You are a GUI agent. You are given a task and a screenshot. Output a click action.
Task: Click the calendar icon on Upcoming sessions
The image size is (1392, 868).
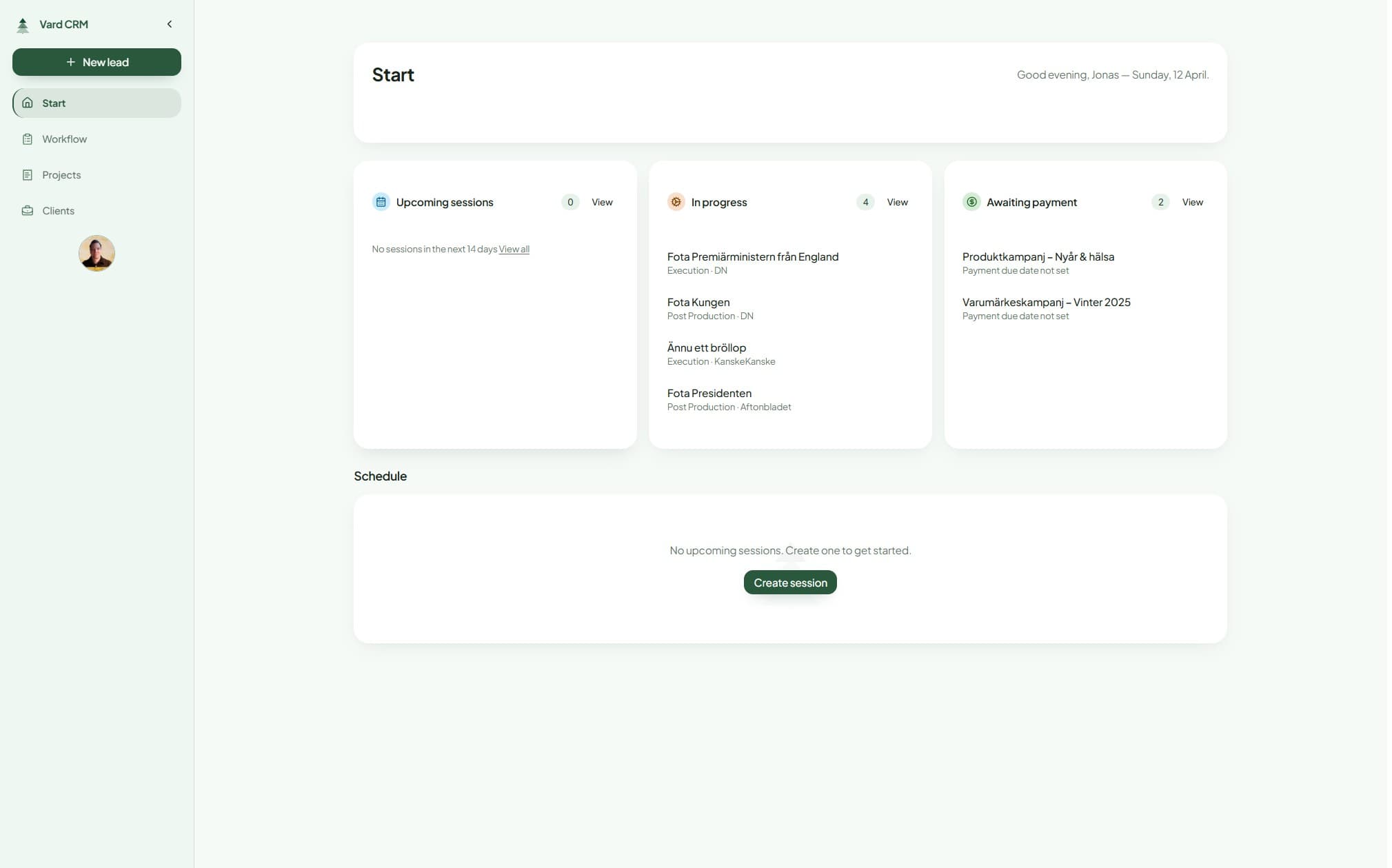click(x=381, y=201)
